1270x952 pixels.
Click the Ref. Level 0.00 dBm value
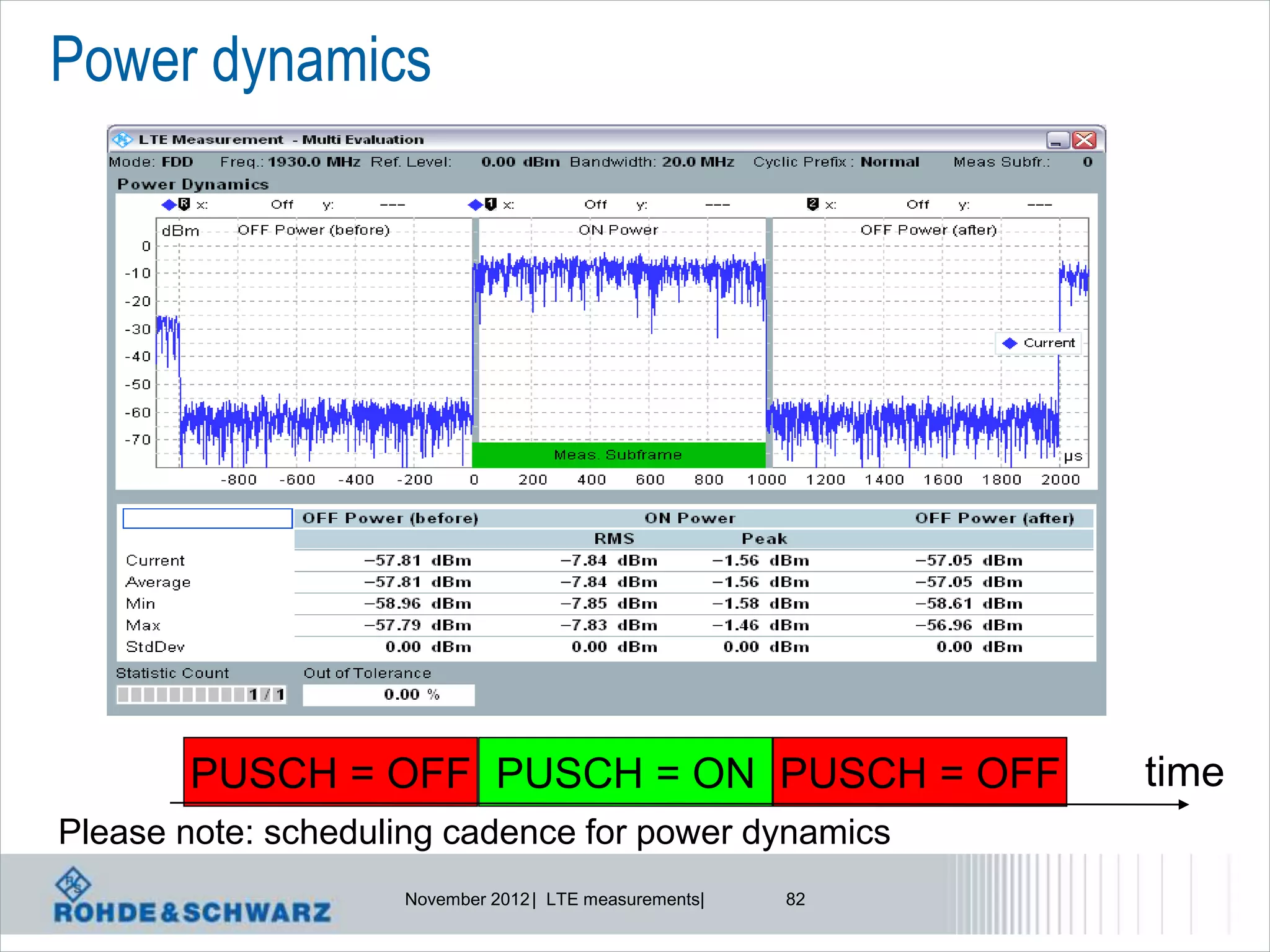520,162
